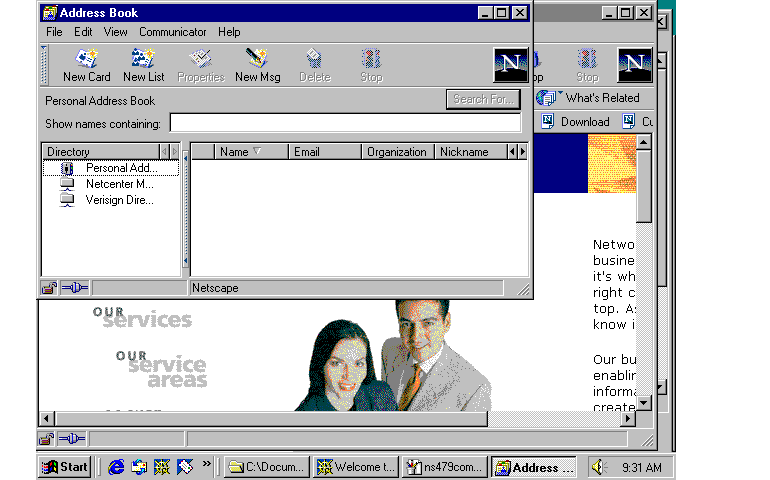Screen dimensions: 770x480
Task: Click the fourth quick launch icon before chevron
Action: (x=185, y=467)
